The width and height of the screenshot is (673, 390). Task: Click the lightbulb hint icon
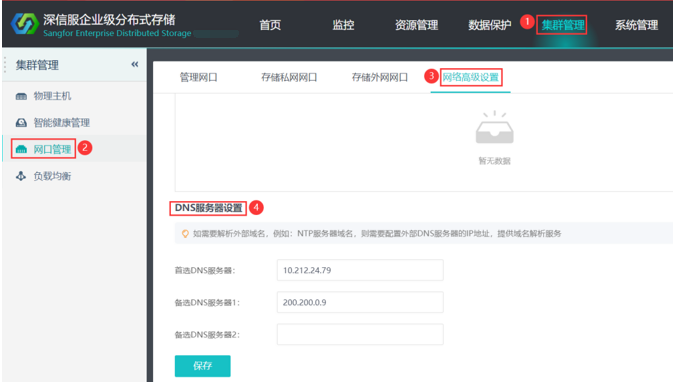[x=185, y=233]
